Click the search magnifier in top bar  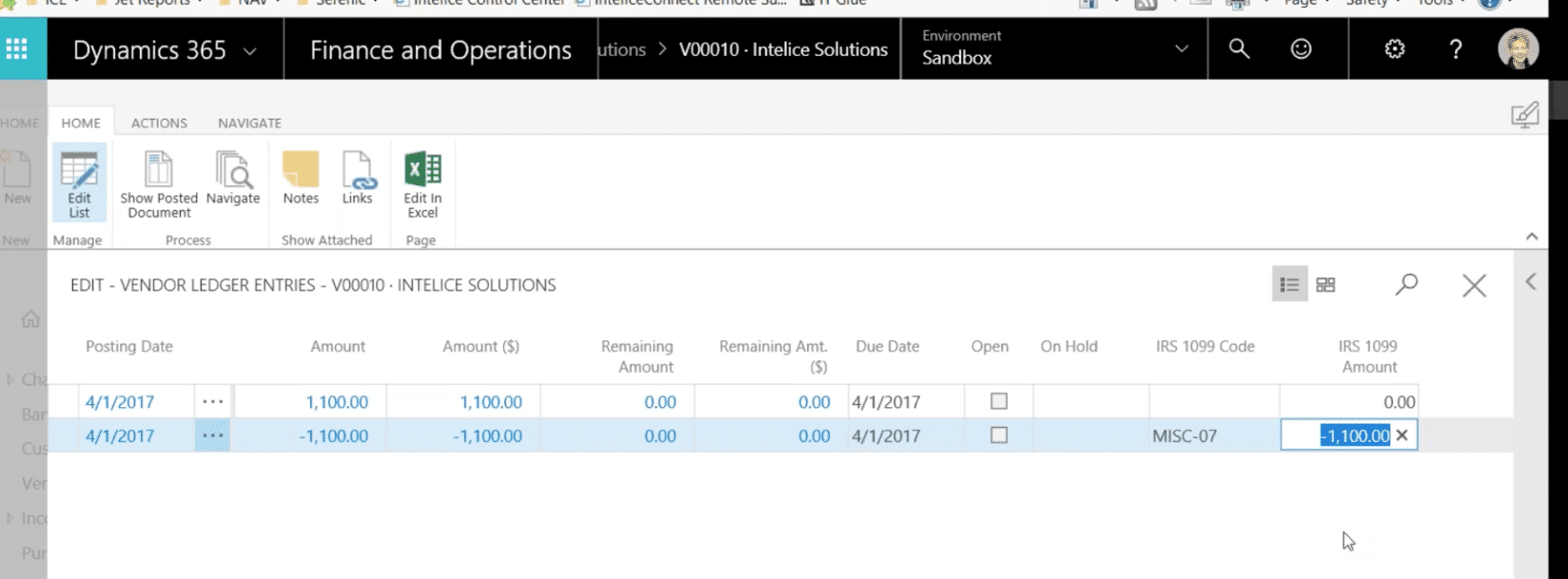[x=1239, y=48]
